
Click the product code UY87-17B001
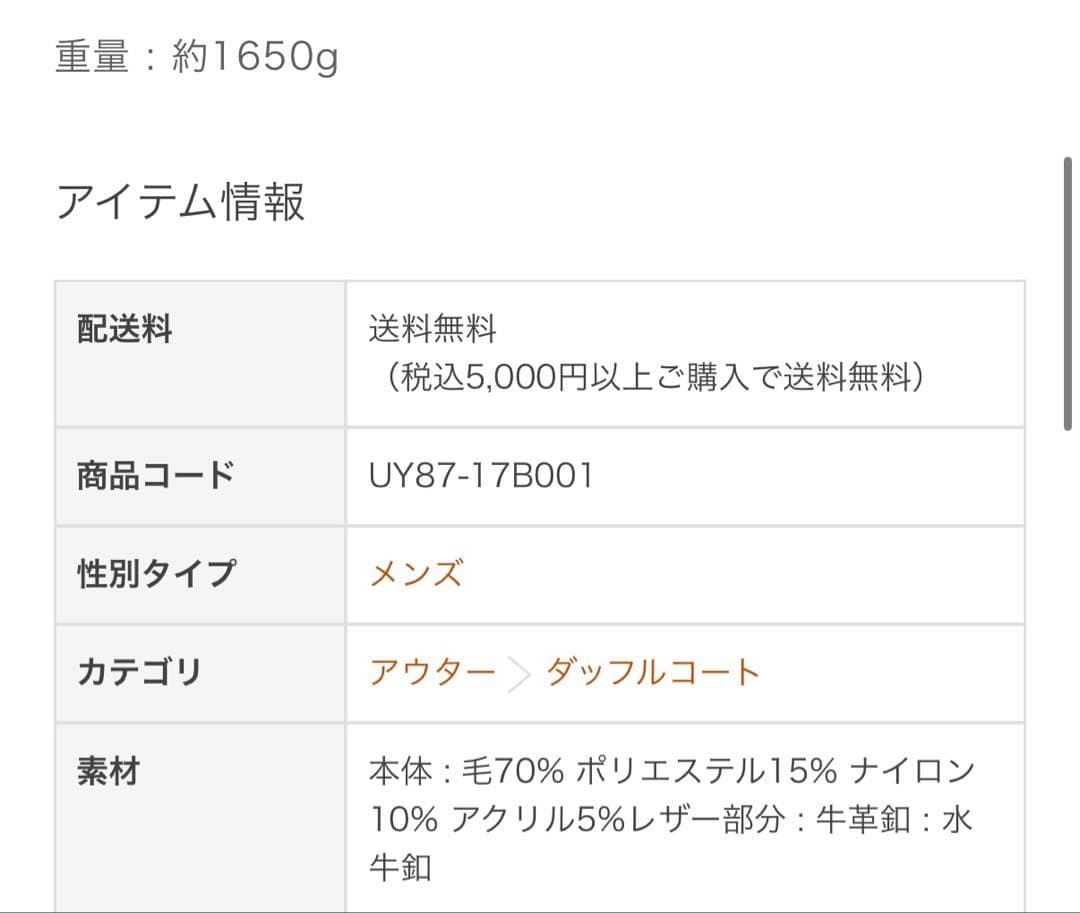point(482,476)
